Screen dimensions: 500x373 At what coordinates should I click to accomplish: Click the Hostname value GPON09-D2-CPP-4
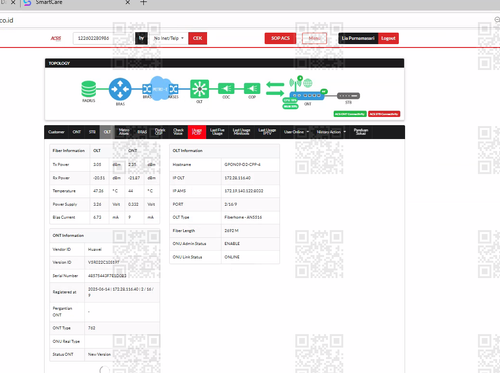[x=242, y=165]
